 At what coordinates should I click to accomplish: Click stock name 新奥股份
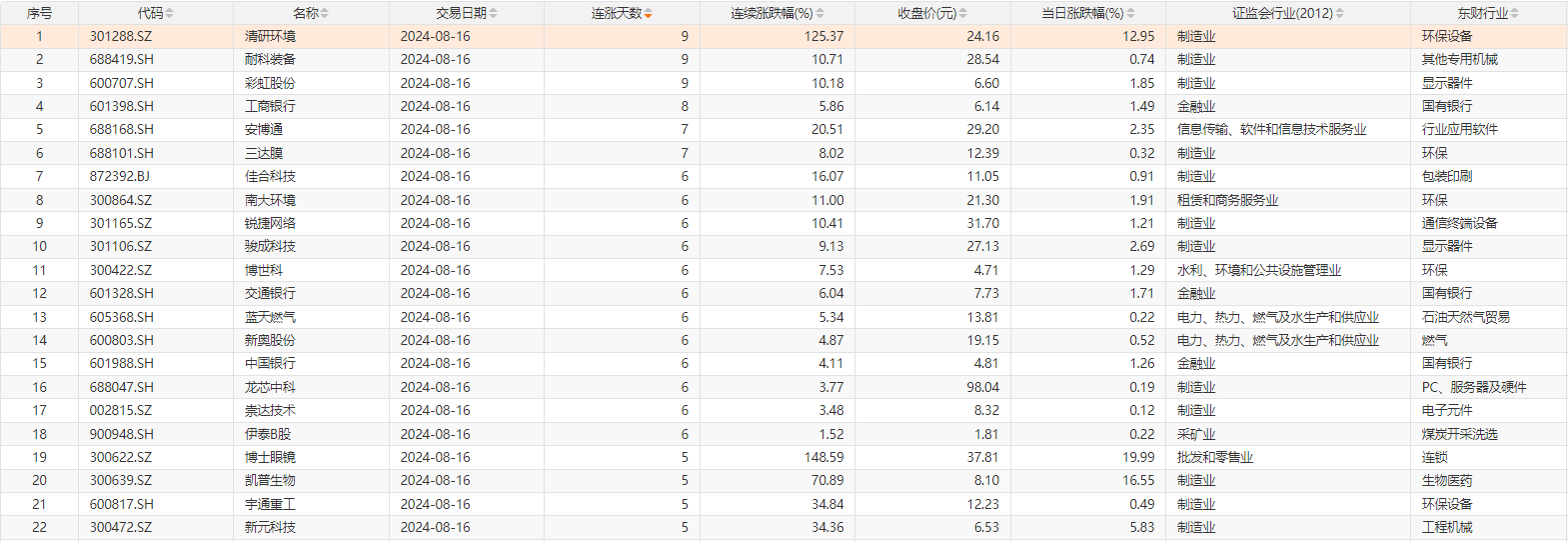point(270,340)
